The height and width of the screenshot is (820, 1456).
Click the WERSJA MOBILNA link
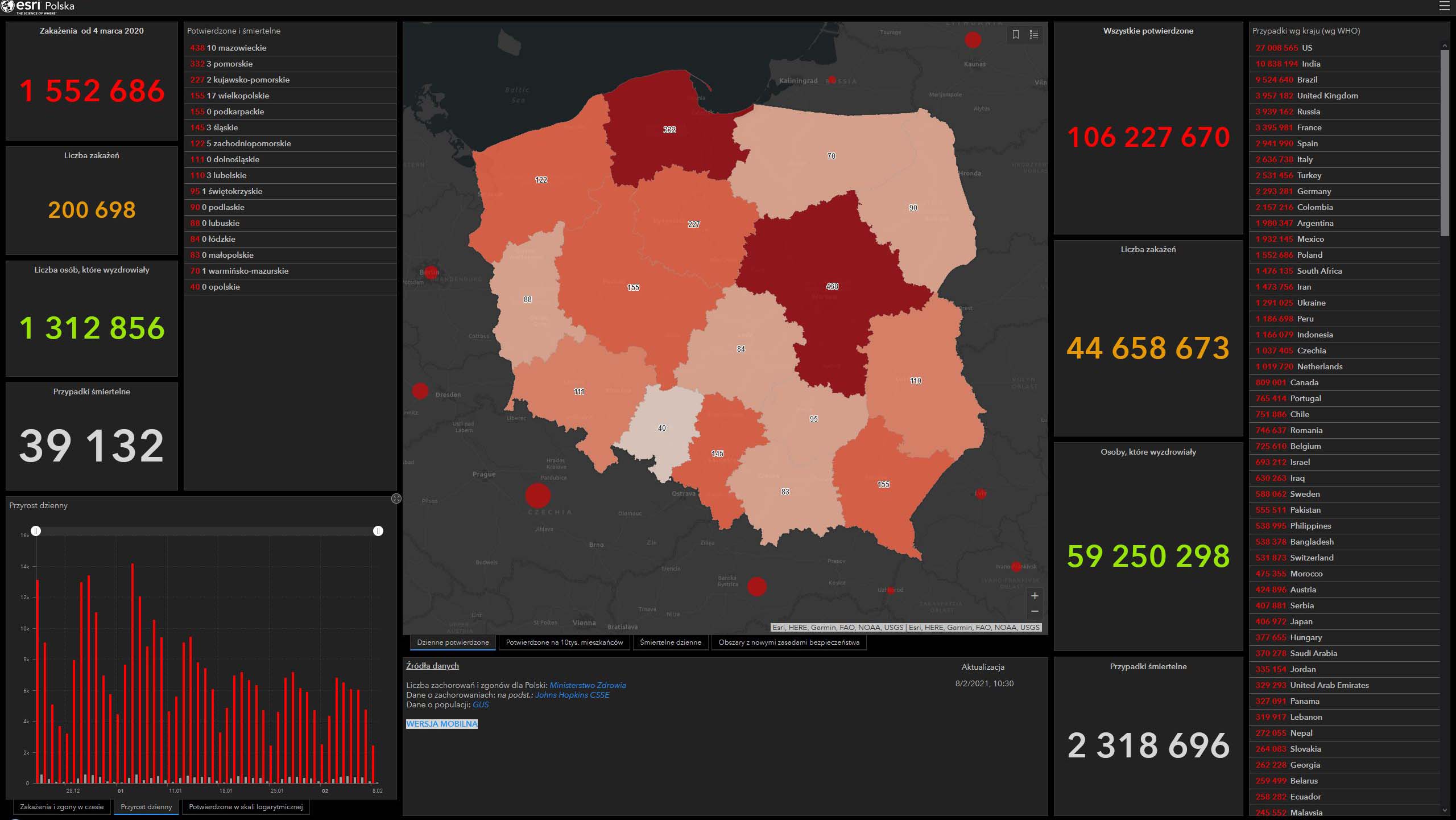(442, 724)
